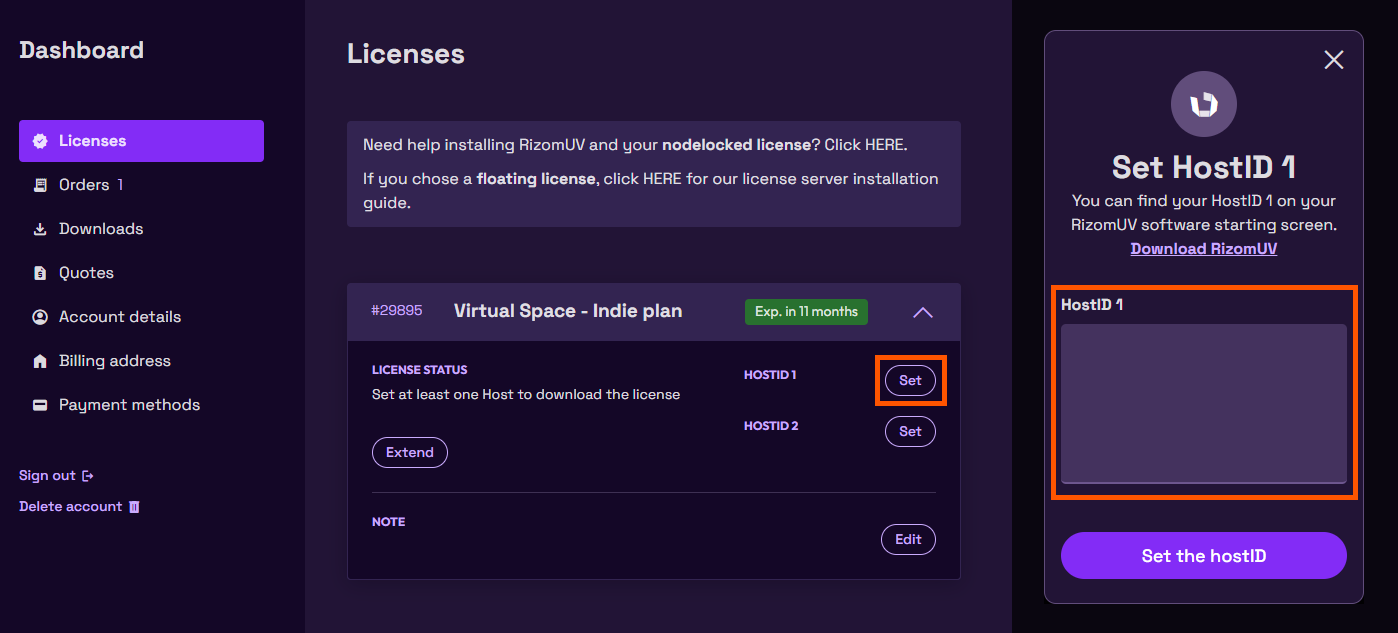This screenshot has height=633, width=1398.
Task: Open the Download RizomUV link
Action: (x=1204, y=249)
